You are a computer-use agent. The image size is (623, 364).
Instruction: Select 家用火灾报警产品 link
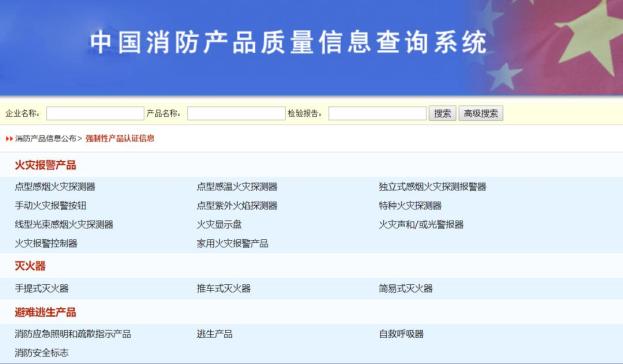click(232, 243)
